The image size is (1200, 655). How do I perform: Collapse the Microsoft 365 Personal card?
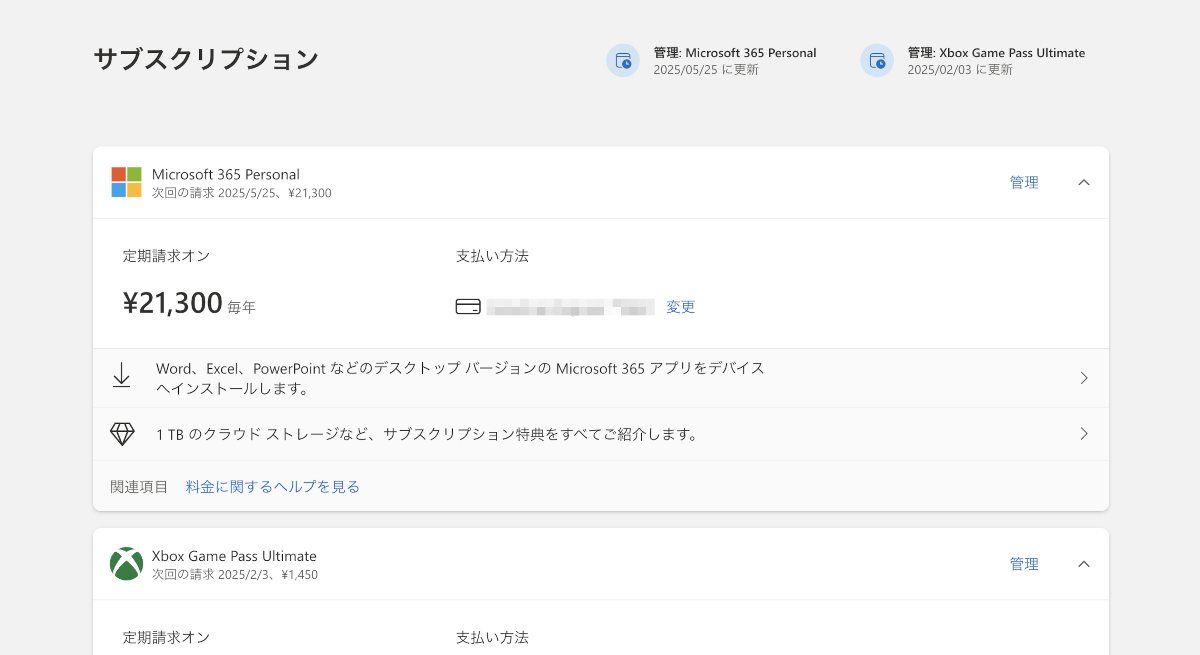pyautogui.click(x=1084, y=182)
